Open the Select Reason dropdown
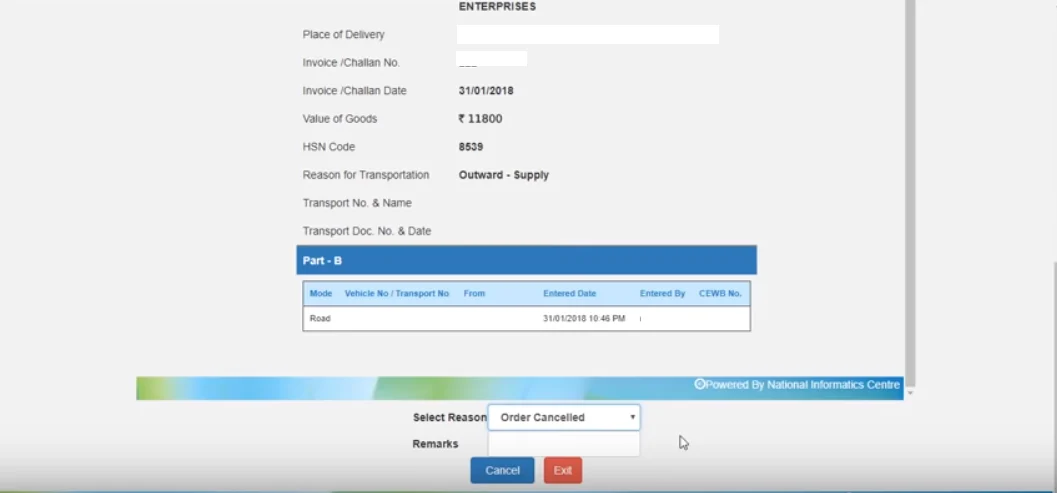Image resolution: width=1057 pixels, height=493 pixels. pyautogui.click(x=564, y=417)
